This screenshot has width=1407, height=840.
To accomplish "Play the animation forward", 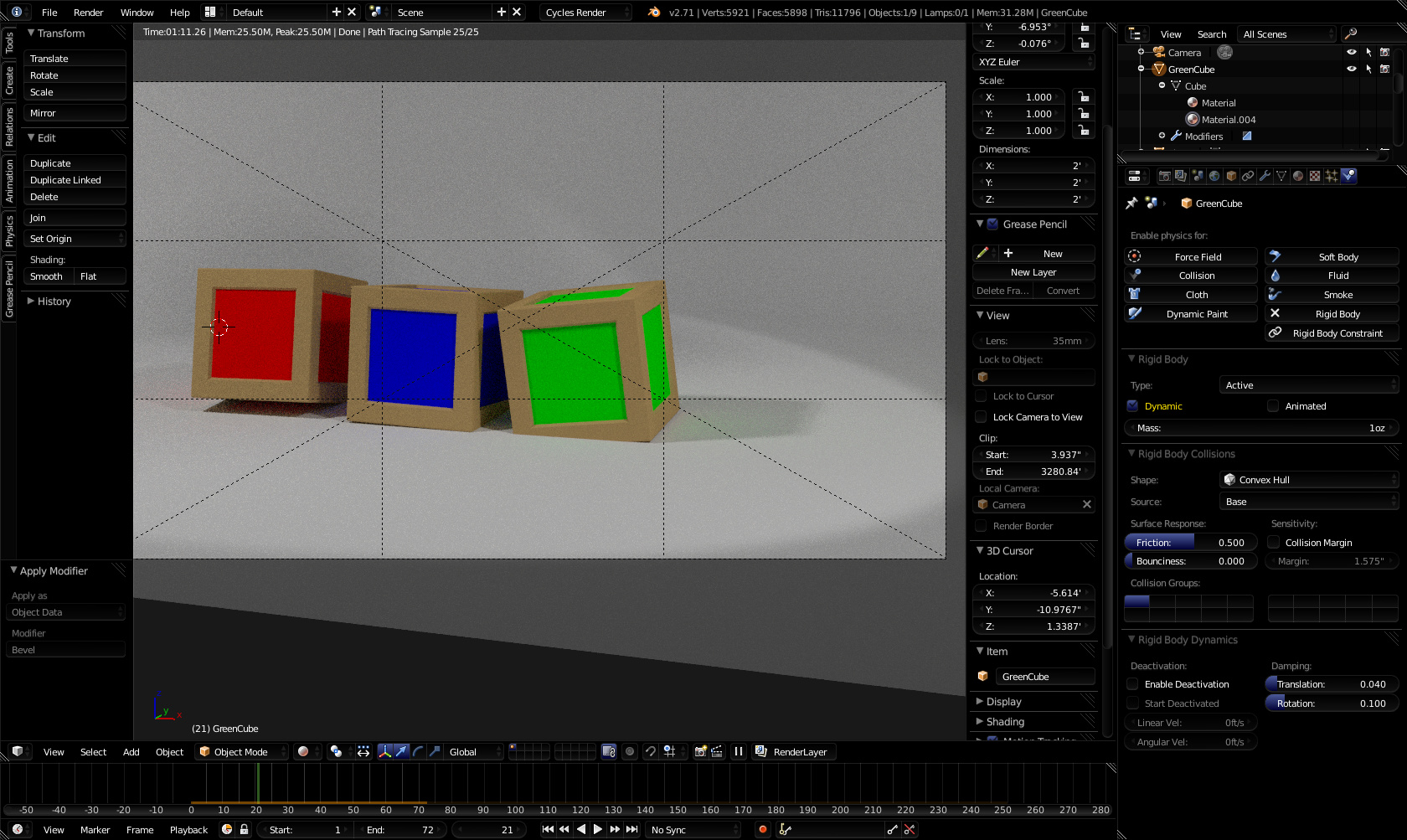I will (x=598, y=829).
